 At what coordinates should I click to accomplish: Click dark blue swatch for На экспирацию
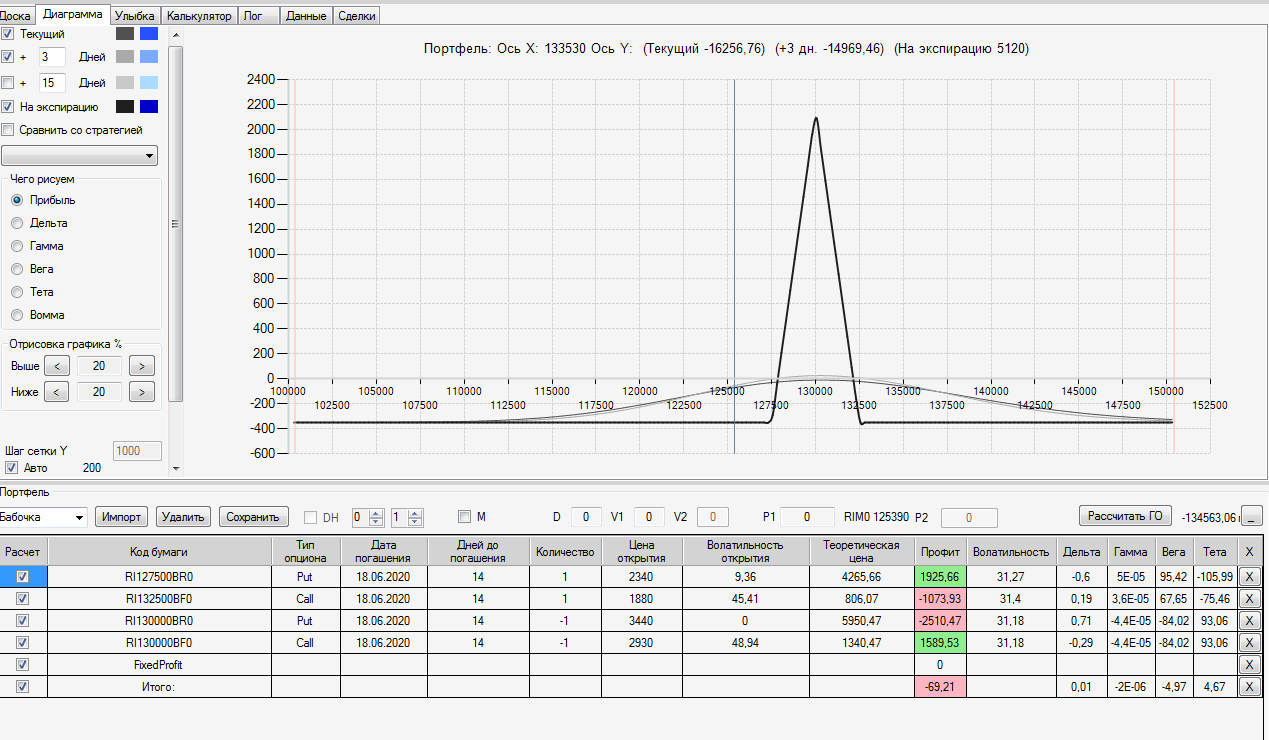click(x=149, y=107)
